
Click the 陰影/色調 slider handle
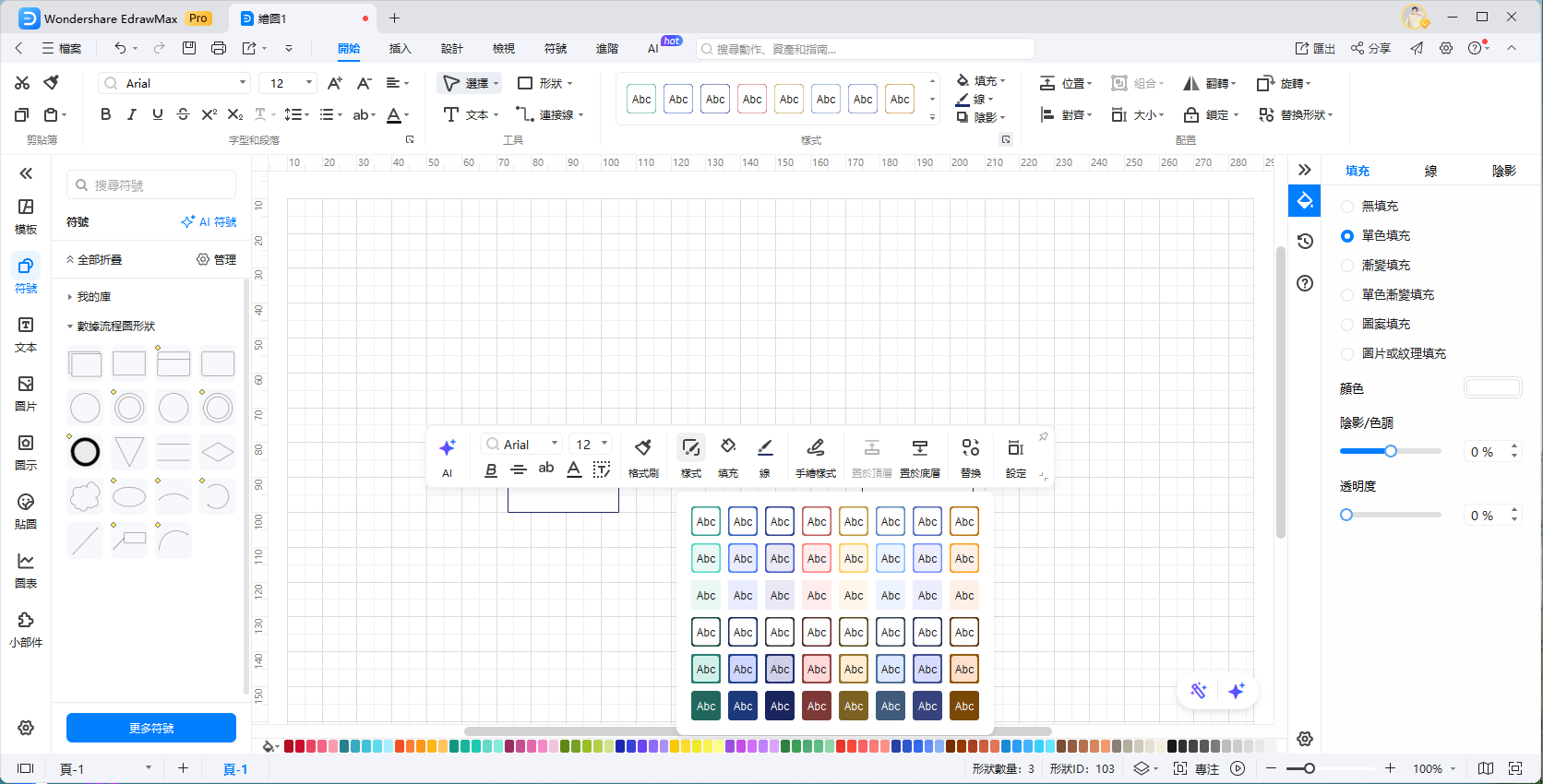[x=1391, y=451]
